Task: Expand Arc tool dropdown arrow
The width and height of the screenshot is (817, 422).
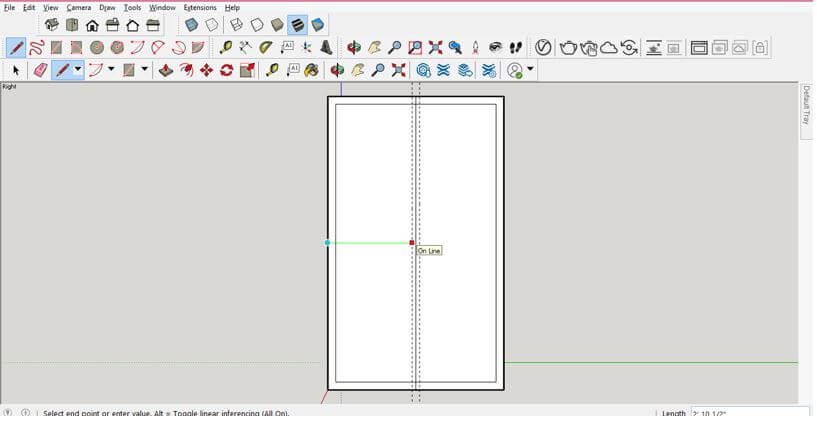Action: [110, 69]
